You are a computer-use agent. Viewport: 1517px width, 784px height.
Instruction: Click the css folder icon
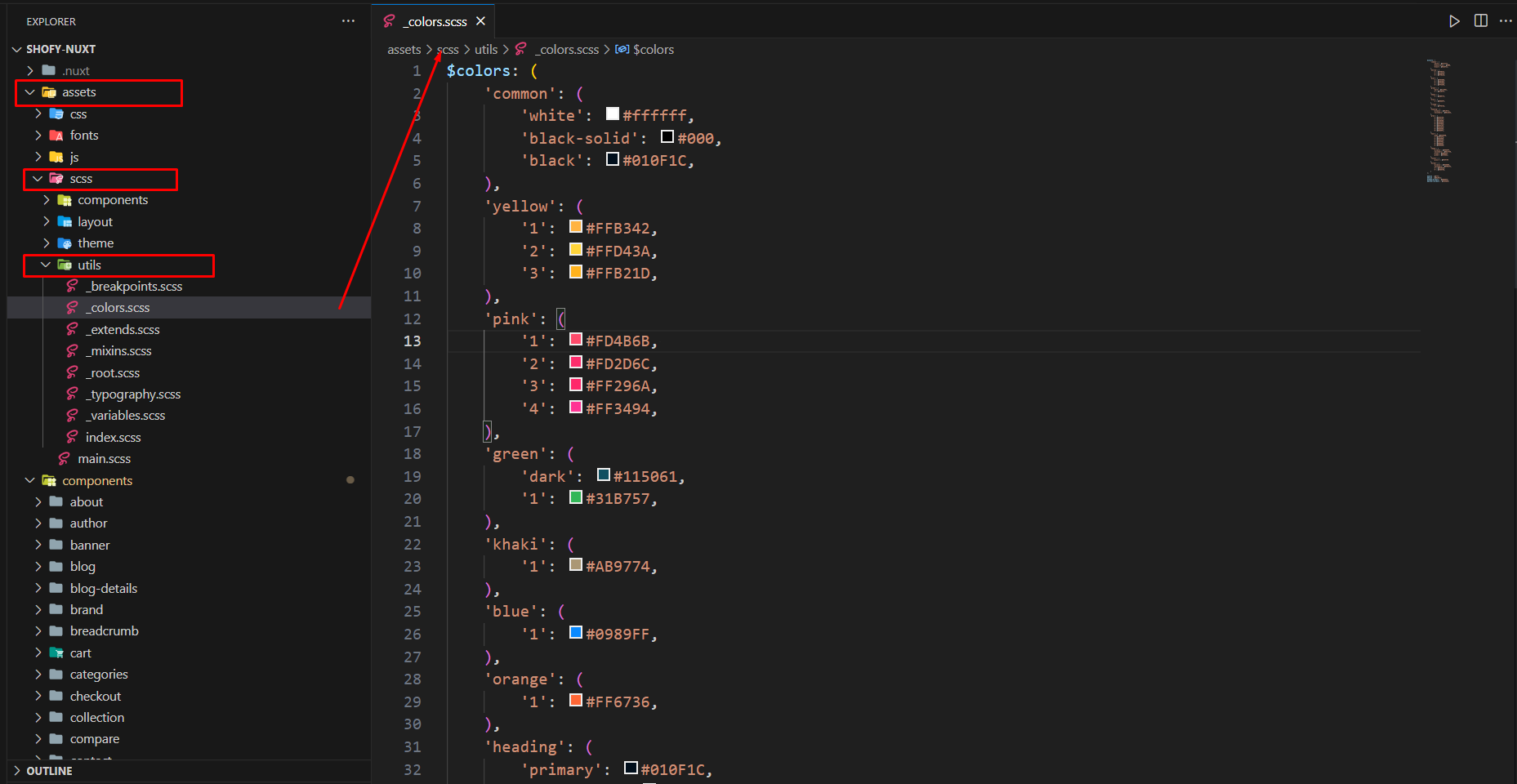(56, 114)
